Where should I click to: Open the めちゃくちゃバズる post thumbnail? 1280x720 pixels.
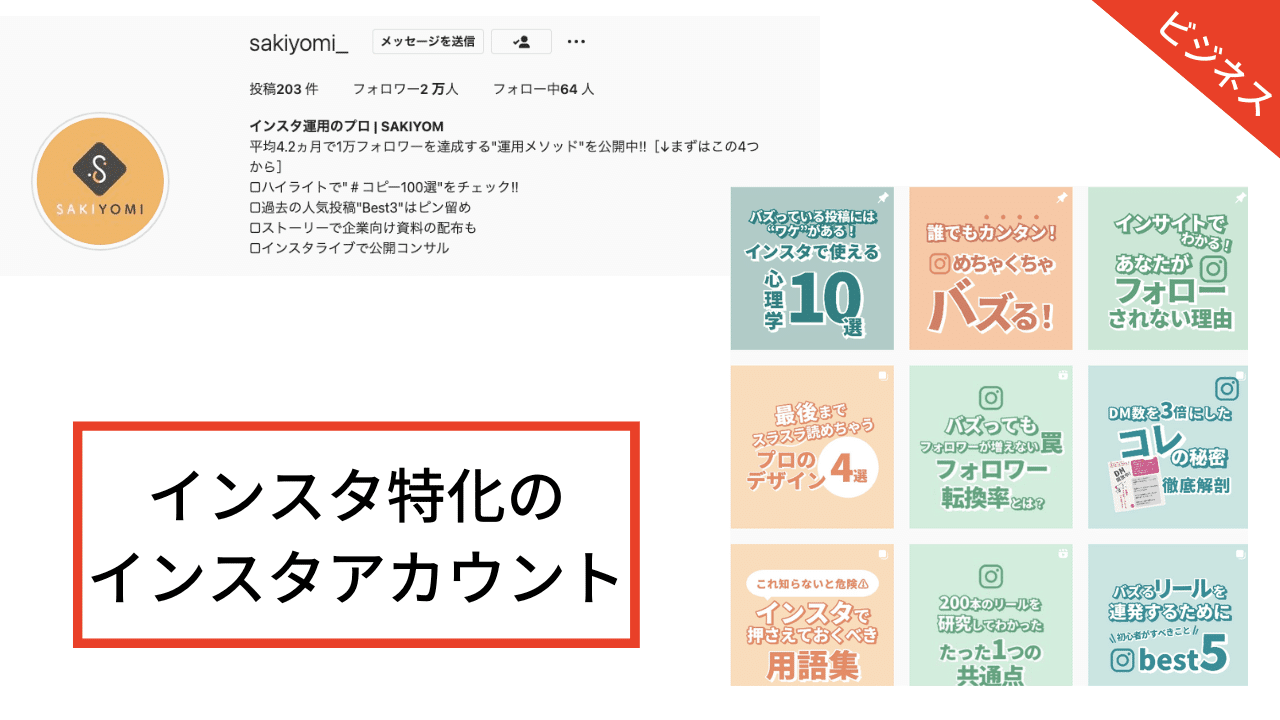[991, 268]
